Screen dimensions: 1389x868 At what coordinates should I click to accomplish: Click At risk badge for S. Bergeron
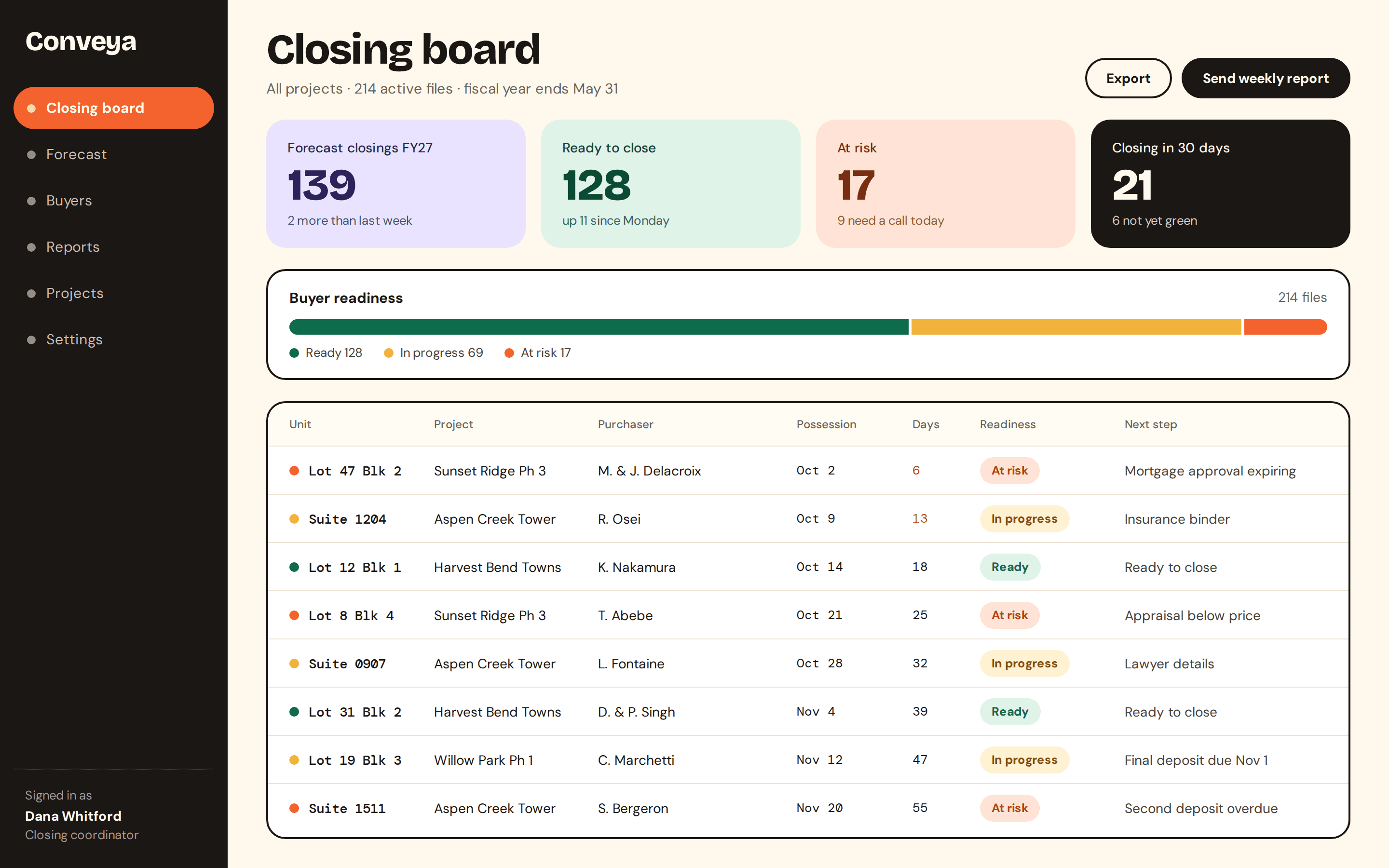(x=1009, y=808)
